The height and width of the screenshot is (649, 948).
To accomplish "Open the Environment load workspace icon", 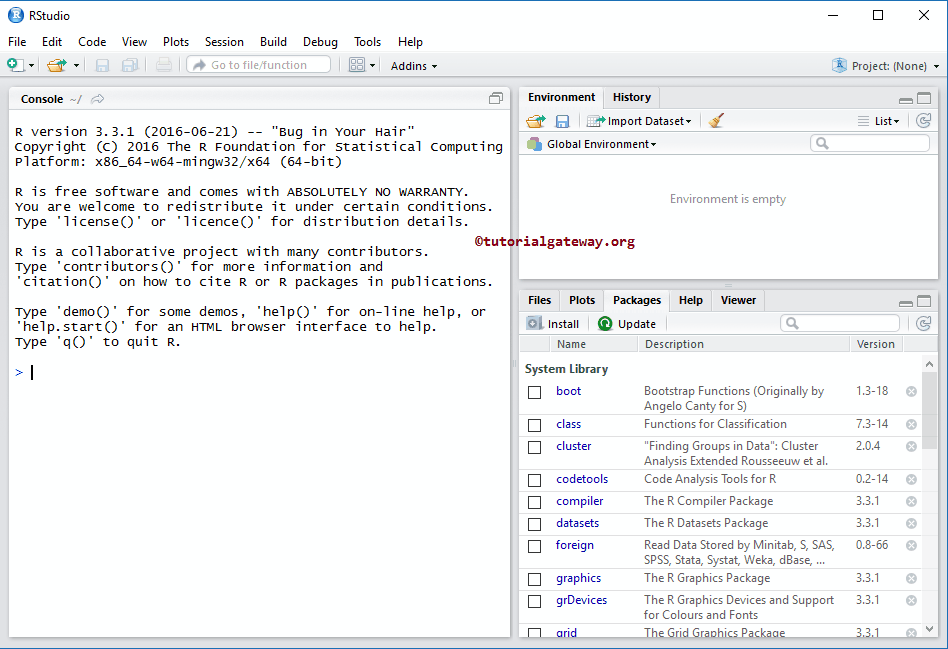I will click(x=534, y=120).
